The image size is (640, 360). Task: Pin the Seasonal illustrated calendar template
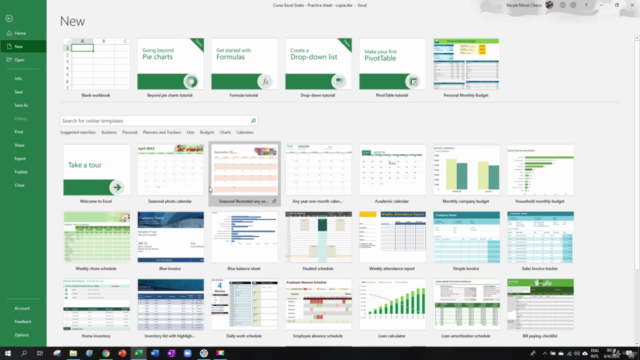click(x=274, y=201)
